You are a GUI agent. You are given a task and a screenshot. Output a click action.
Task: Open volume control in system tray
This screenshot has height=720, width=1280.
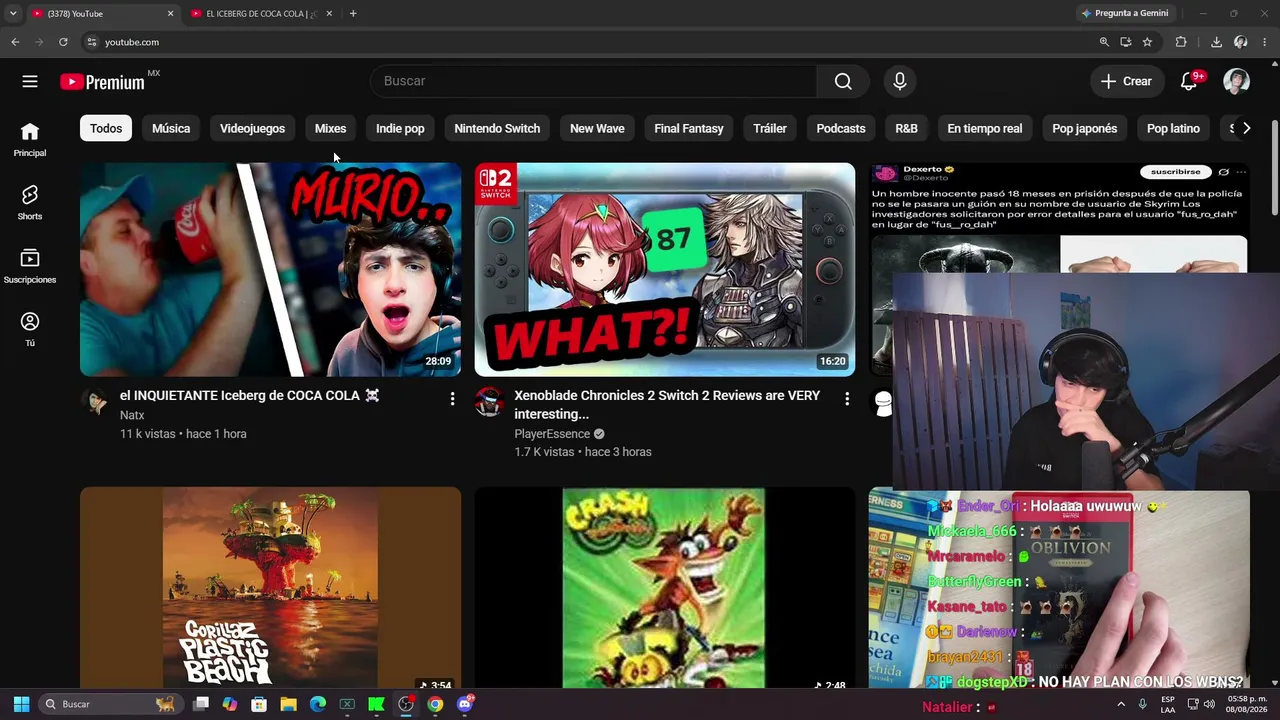1209,704
